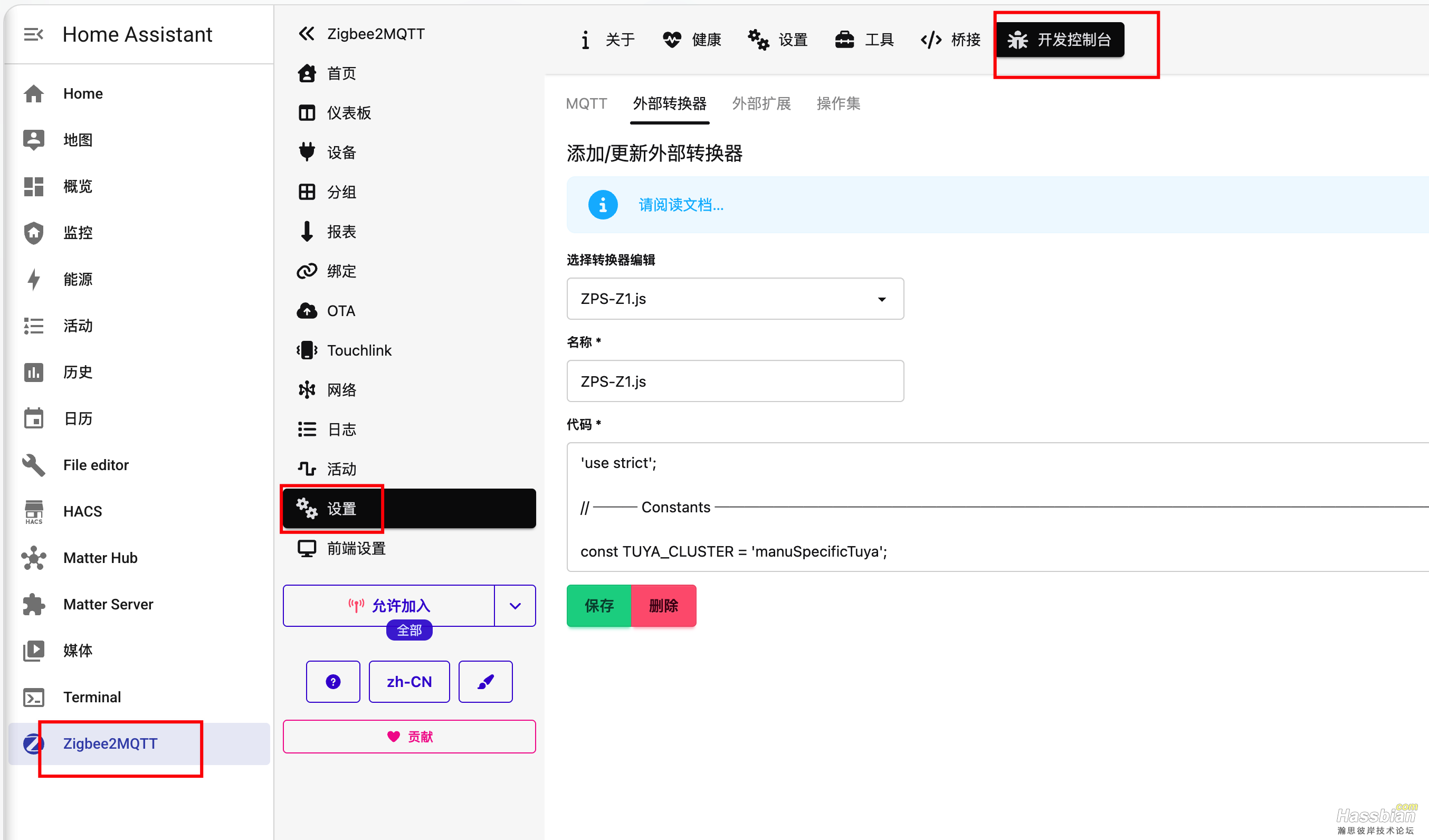Open Touchlink page

pos(409,350)
